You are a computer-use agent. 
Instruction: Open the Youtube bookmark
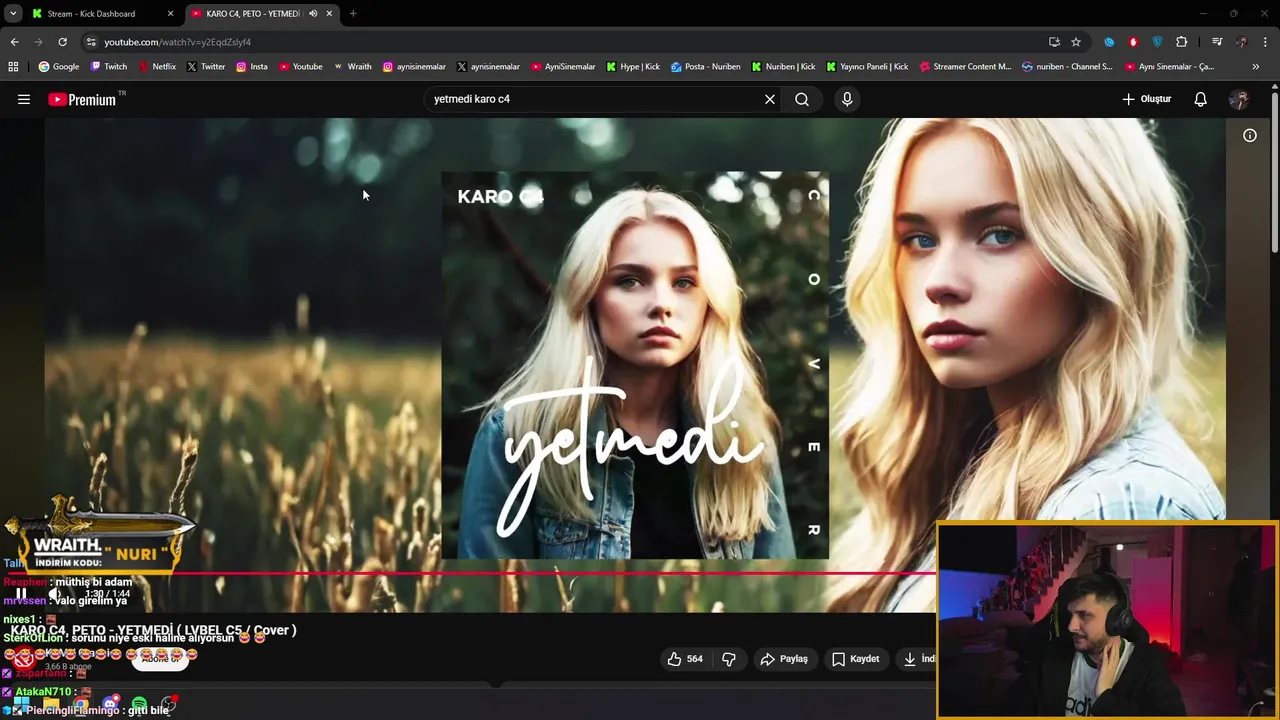point(301,67)
